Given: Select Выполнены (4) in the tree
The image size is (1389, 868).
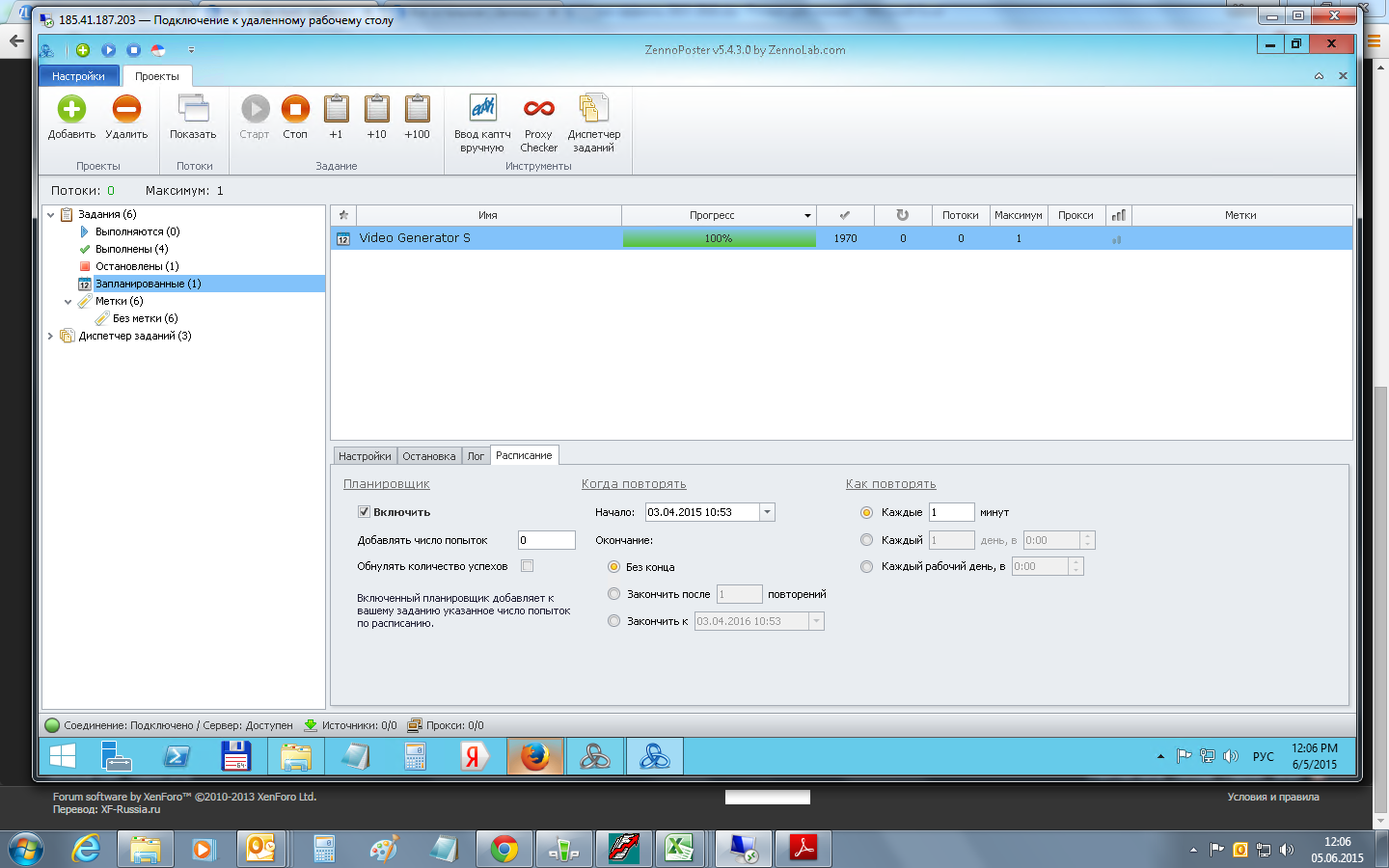Looking at the screenshot, I should click(x=131, y=249).
